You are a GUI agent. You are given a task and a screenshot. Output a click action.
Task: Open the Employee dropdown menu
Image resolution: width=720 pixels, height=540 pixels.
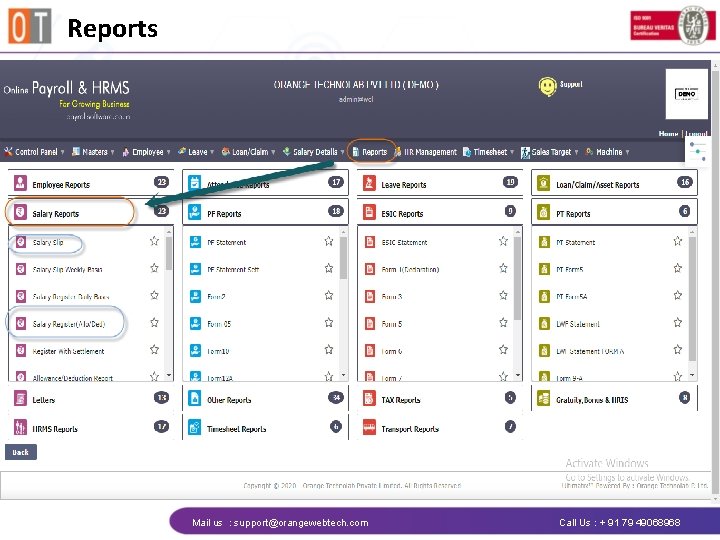pos(146,152)
